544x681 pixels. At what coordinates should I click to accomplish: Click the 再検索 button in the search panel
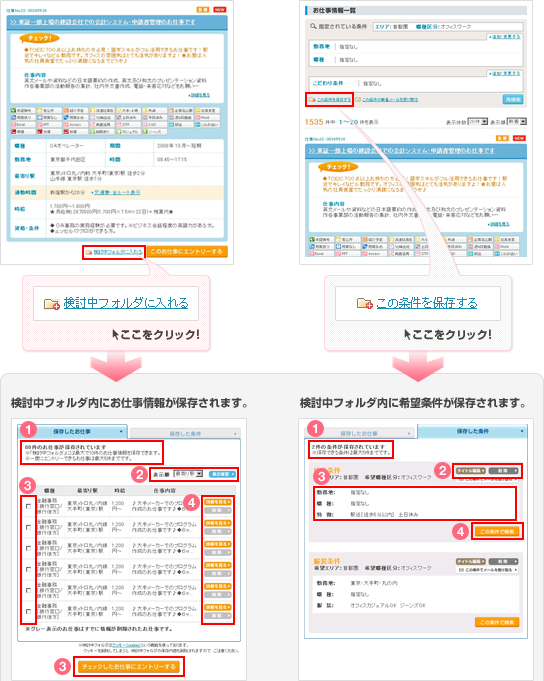(513, 99)
